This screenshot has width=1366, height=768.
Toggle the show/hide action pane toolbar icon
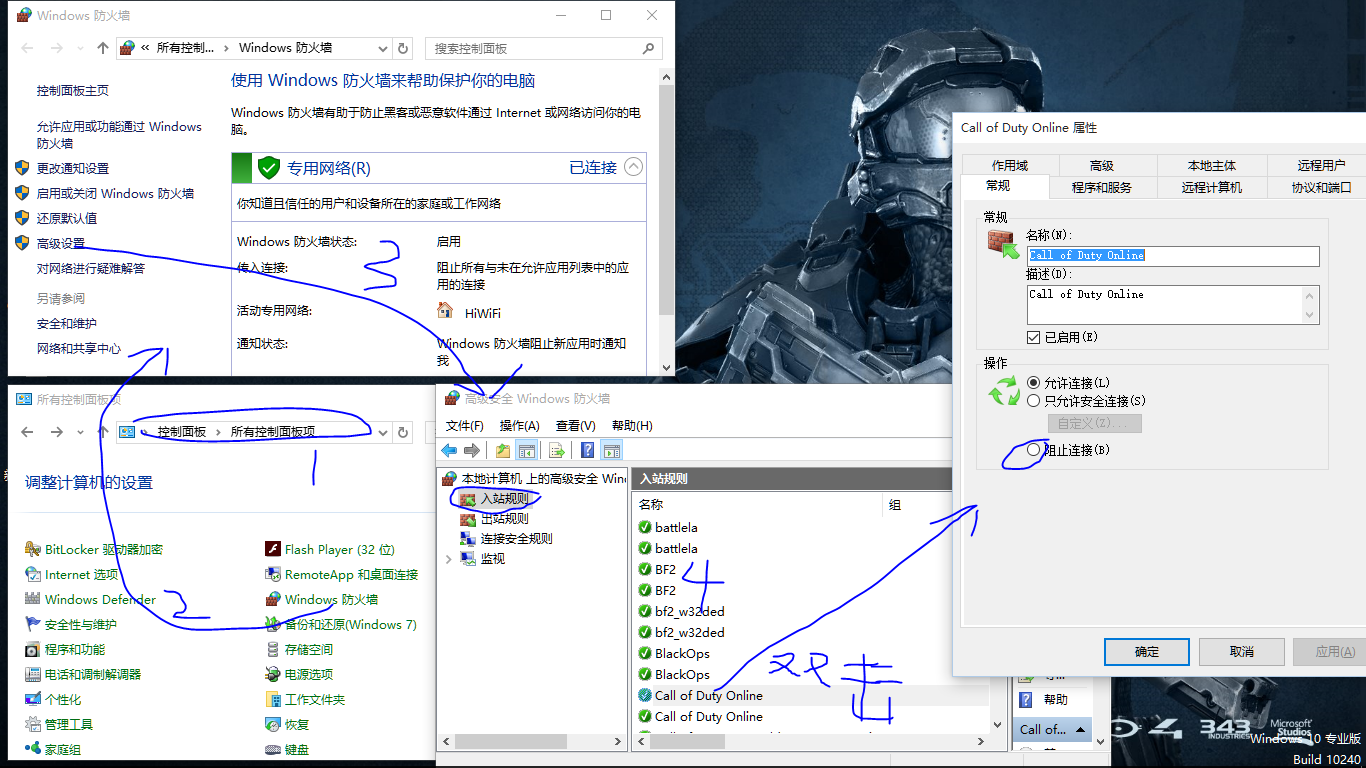coord(612,450)
